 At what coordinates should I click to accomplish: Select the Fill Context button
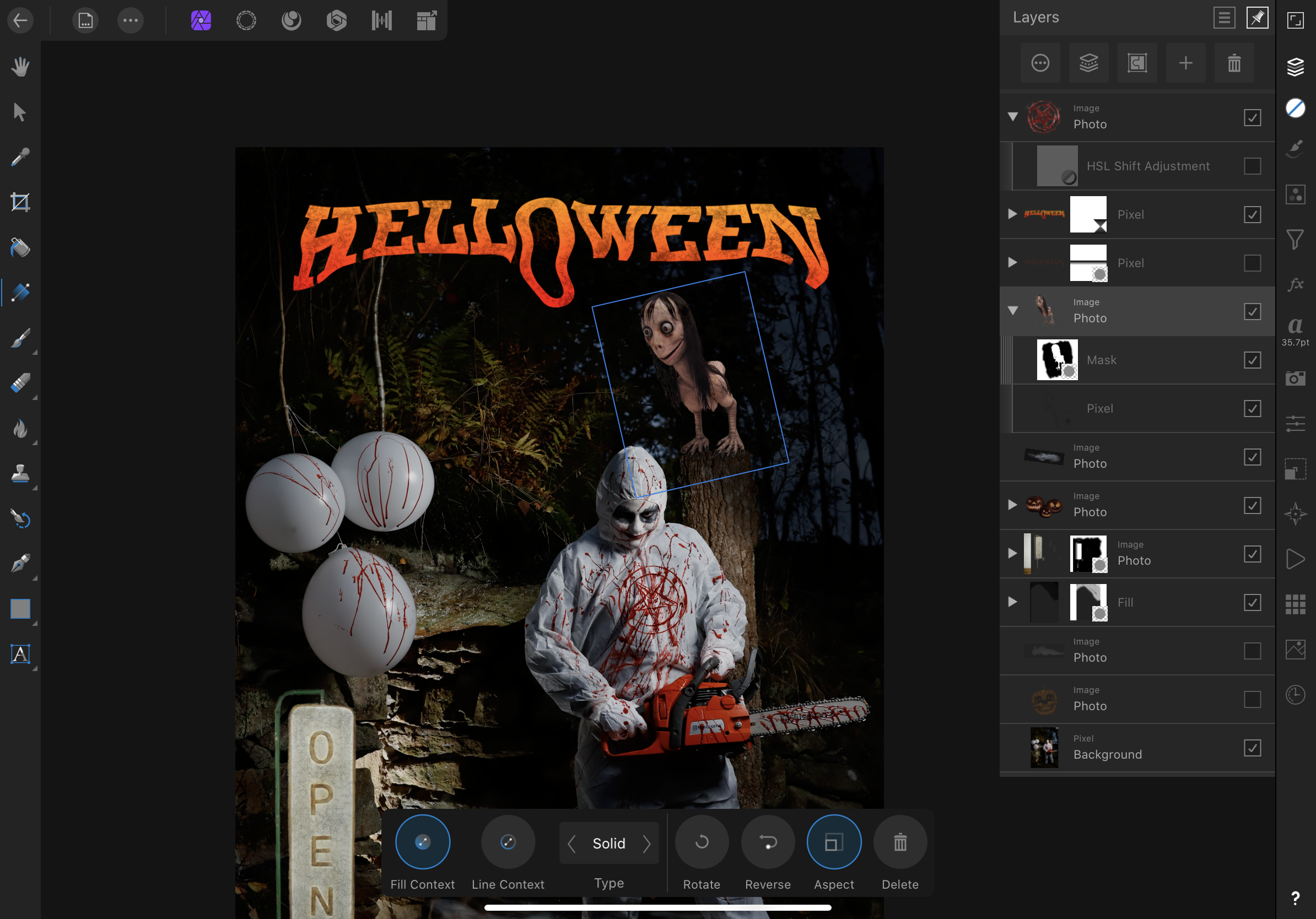[x=423, y=842]
